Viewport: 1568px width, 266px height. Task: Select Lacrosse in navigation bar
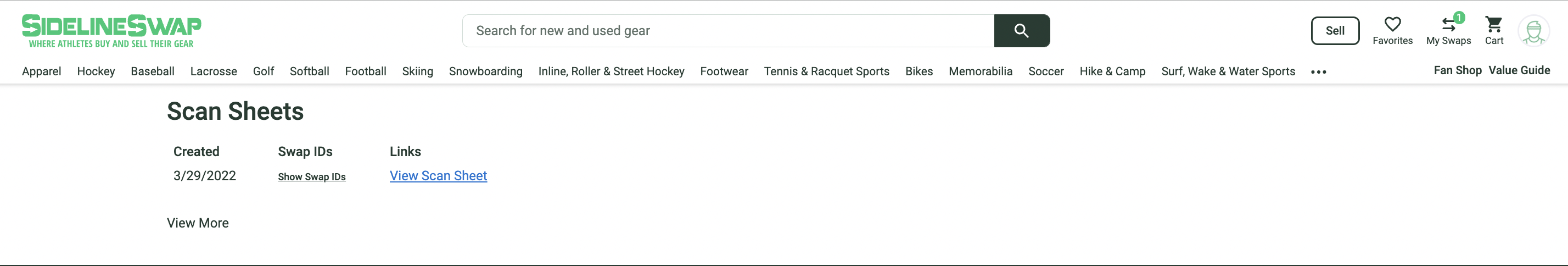click(214, 71)
